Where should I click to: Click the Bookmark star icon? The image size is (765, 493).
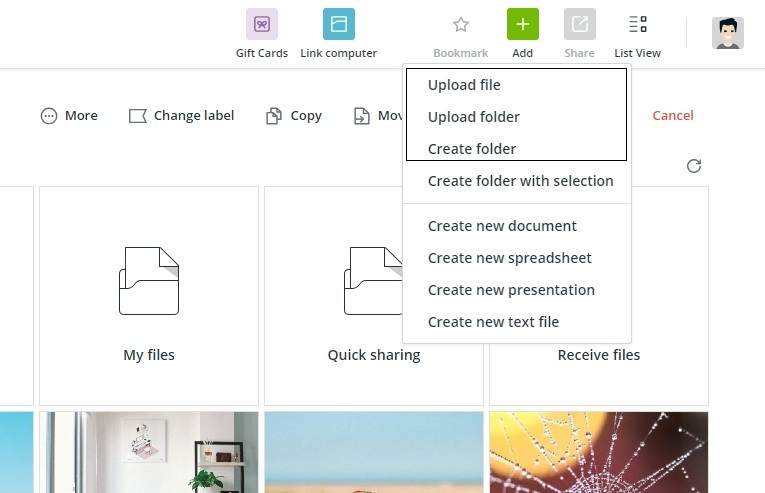(x=461, y=24)
